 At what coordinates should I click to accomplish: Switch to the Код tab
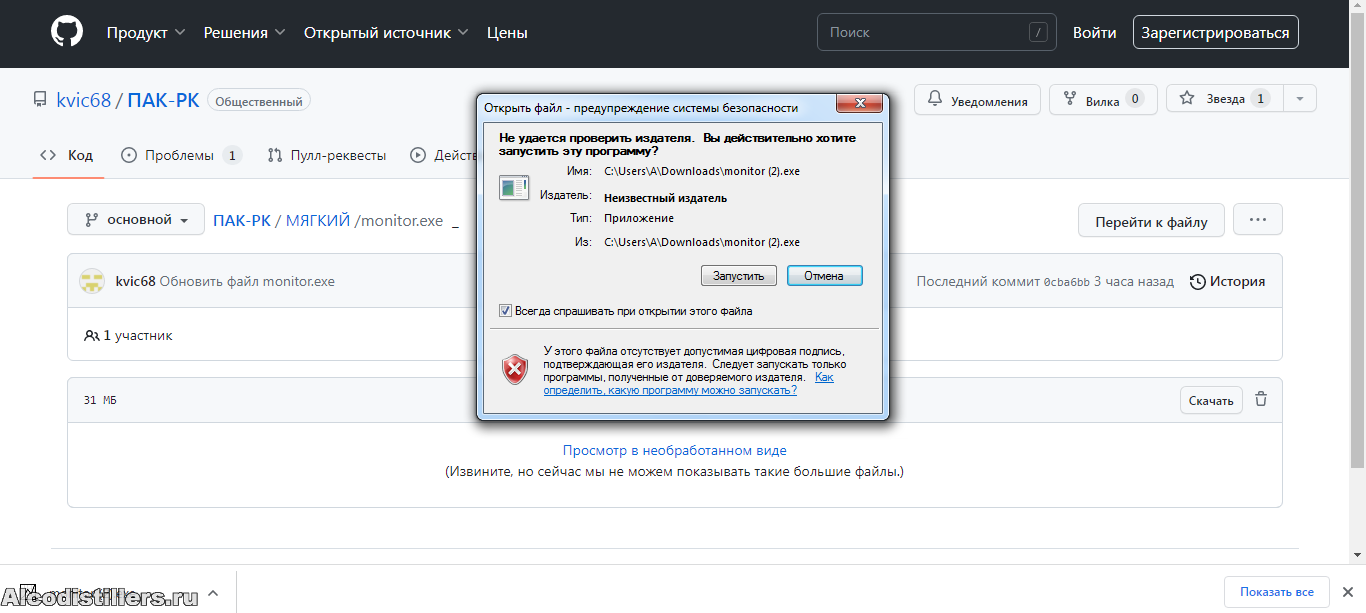point(68,155)
